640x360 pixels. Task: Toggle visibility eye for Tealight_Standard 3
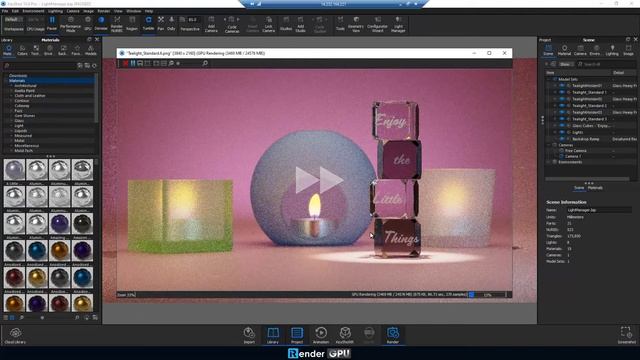562,119
